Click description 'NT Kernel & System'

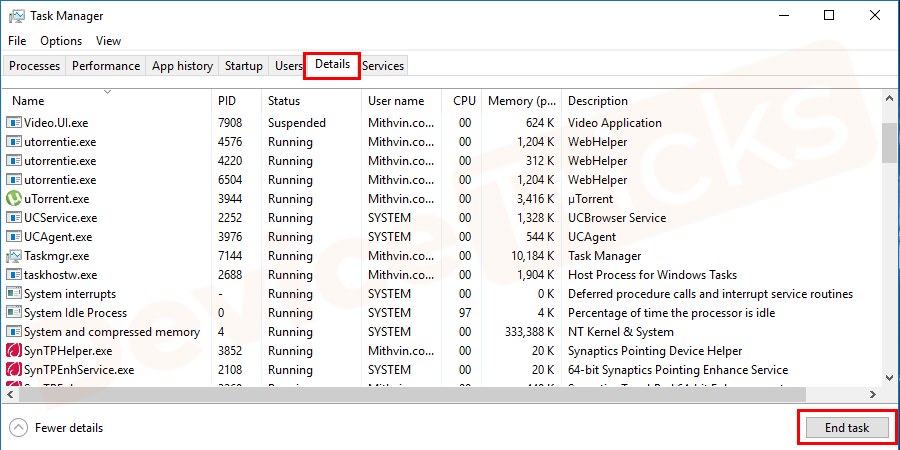[x=620, y=332]
